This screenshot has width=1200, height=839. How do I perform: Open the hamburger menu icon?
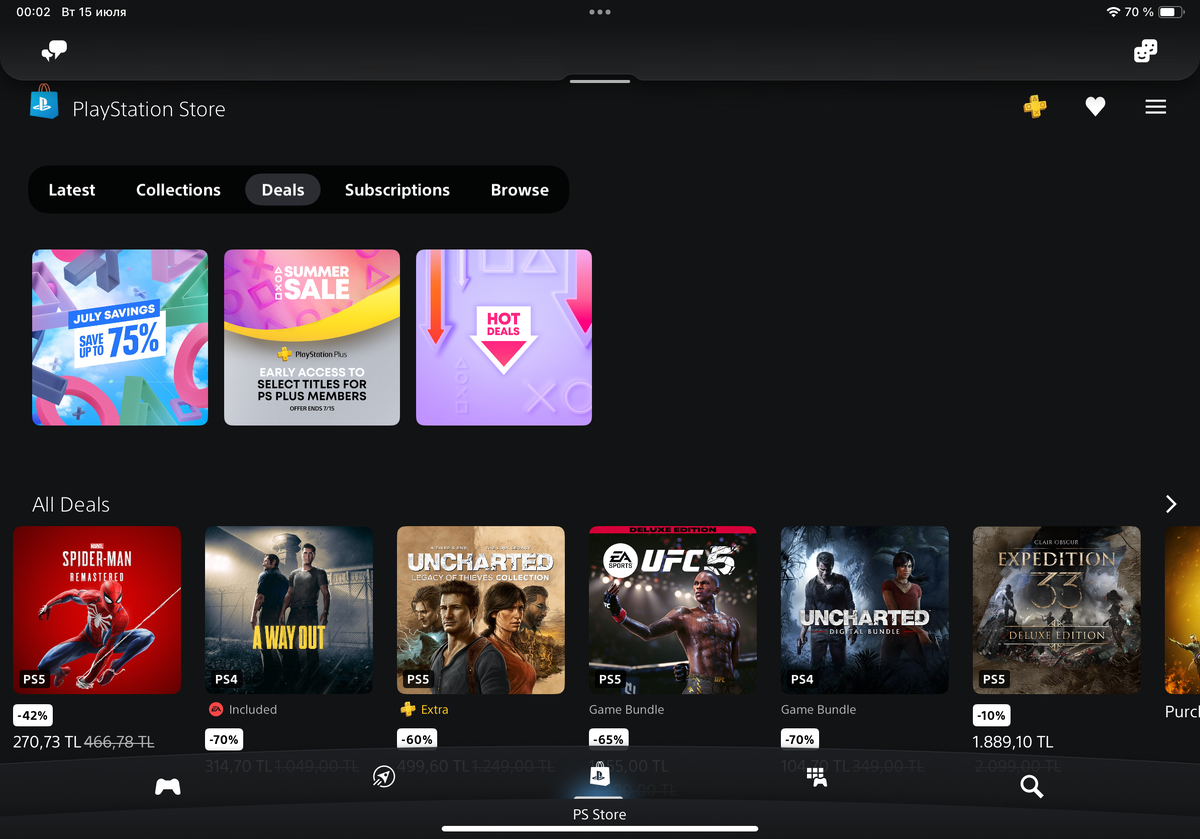point(1156,106)
